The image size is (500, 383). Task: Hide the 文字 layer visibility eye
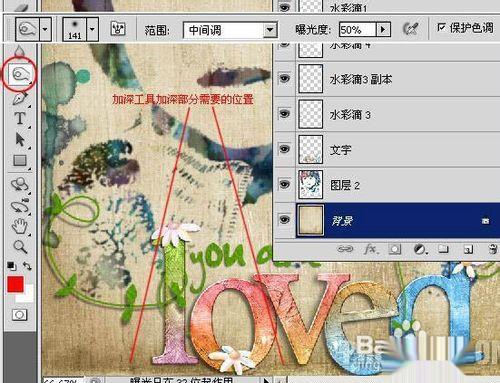click(284, 149)
